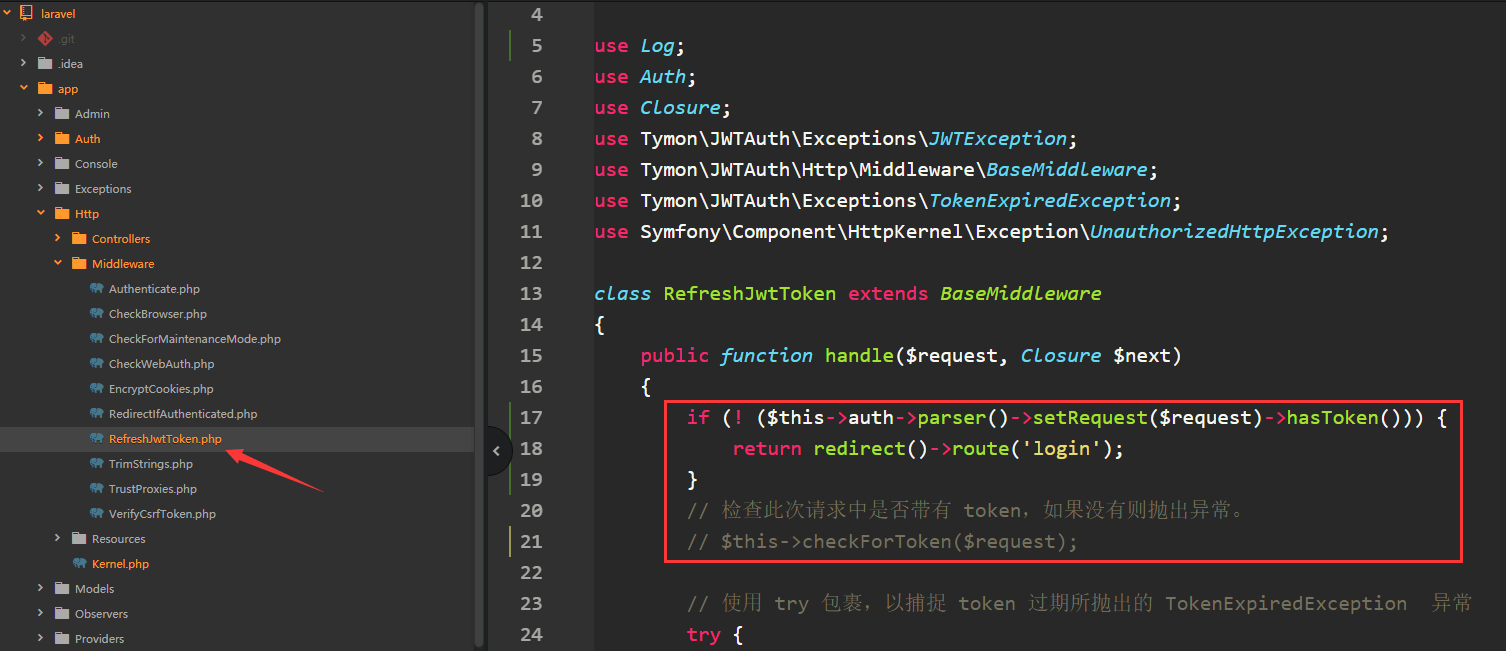Open EncryptCookies.php file
Screen dimensions: 1506x651
(161, 389)
